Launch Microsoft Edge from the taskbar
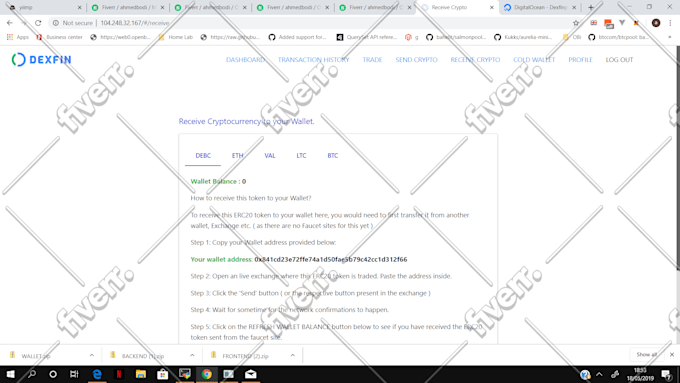Screen dimensions: 680x383 (97, 374)
